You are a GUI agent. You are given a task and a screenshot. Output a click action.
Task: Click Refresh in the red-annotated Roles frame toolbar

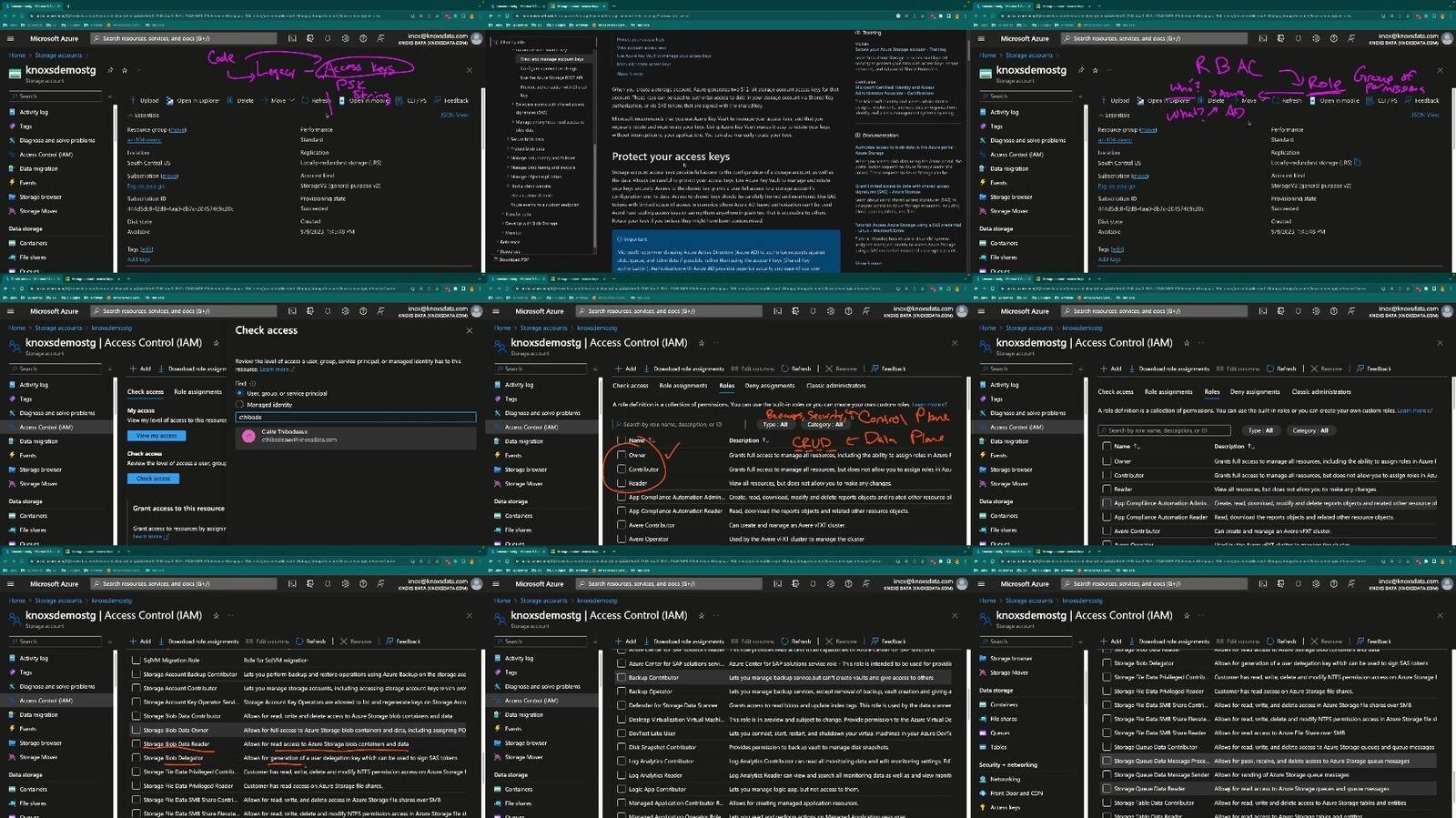(x=796, y=369)
